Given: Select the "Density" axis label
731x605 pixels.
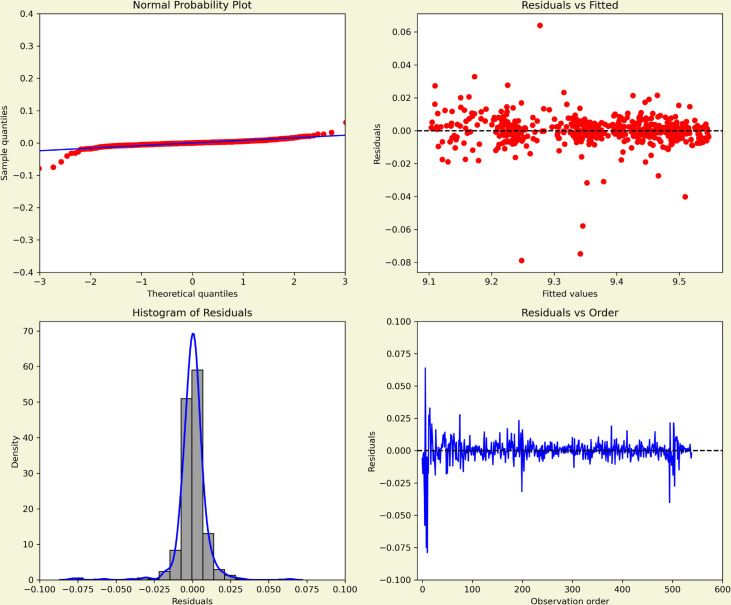Looking at the screenshot, I should pos(15,451).
